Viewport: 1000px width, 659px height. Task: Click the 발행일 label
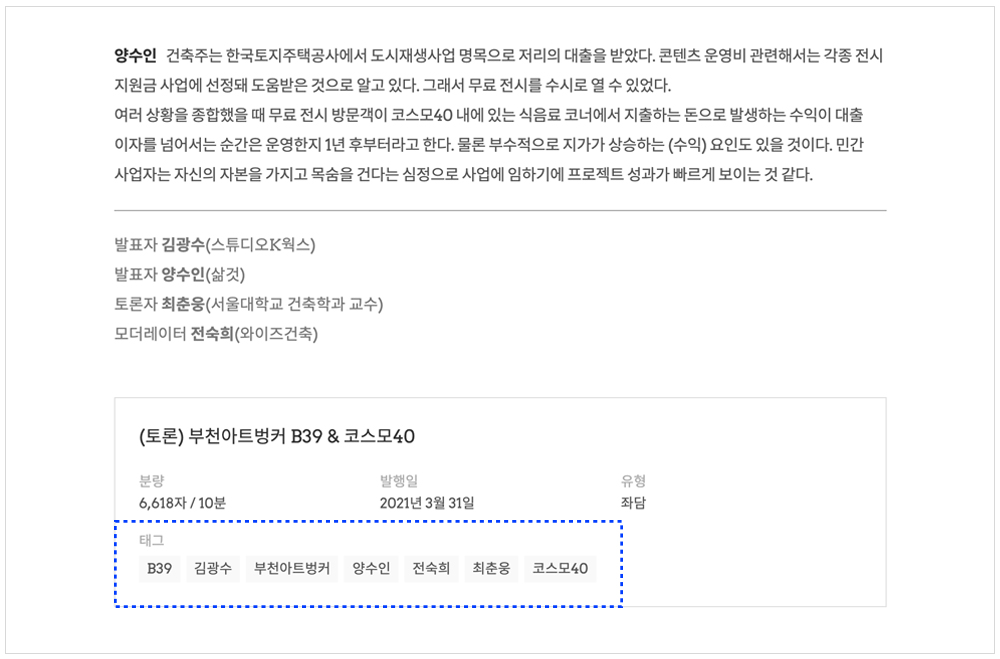398,481
